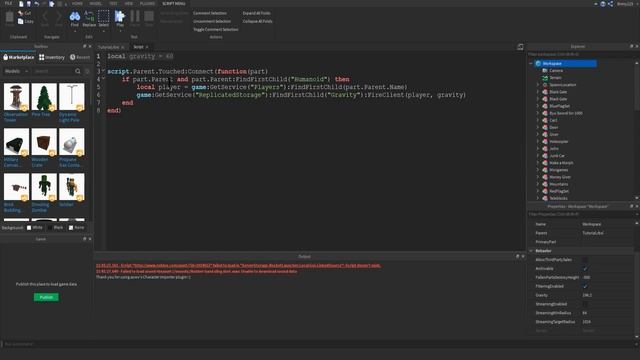Click the Toolbox search input field
Screen dimensions: 640x360
[x=53, y=71]
